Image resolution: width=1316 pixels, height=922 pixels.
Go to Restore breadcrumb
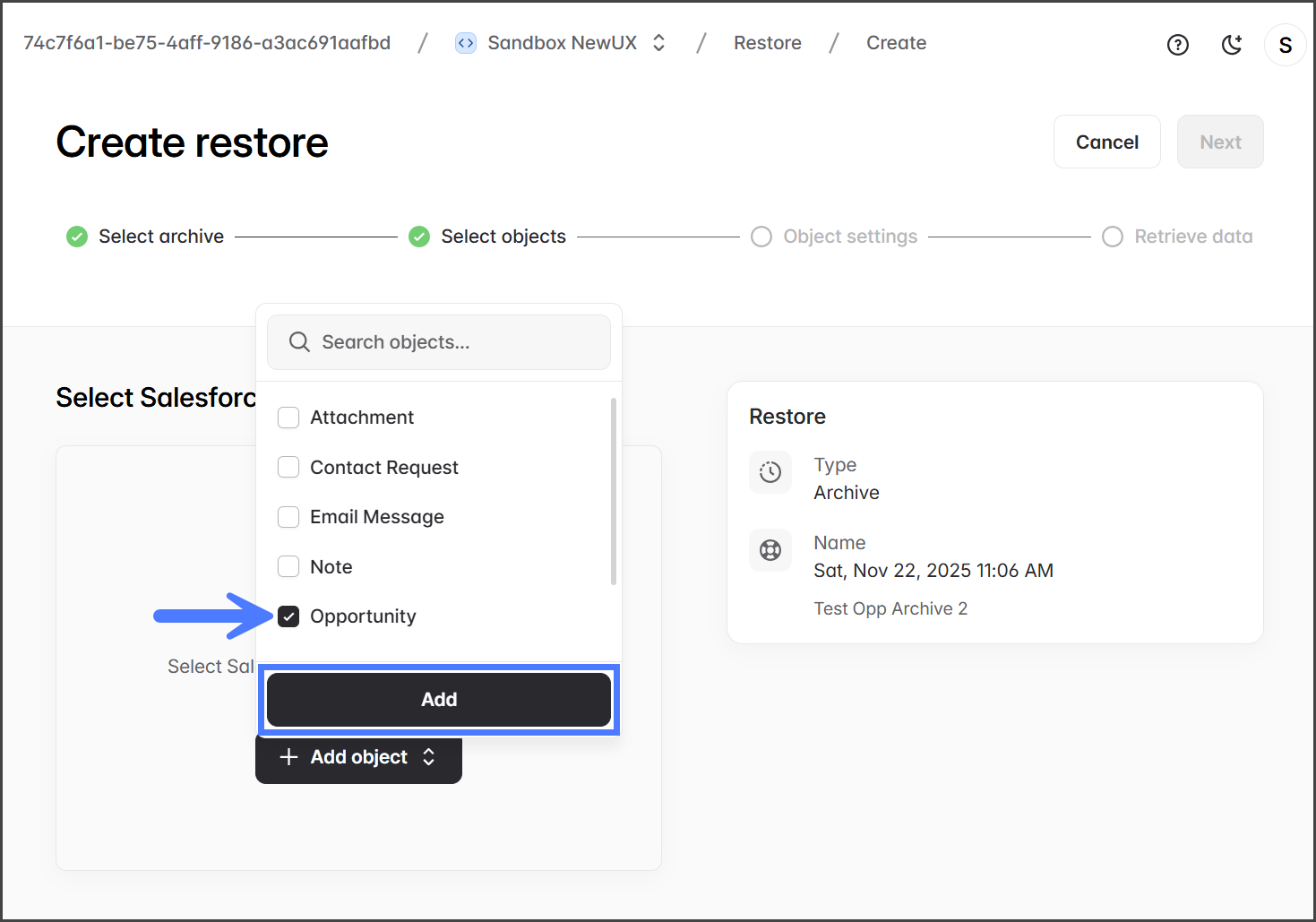point(767,43)
